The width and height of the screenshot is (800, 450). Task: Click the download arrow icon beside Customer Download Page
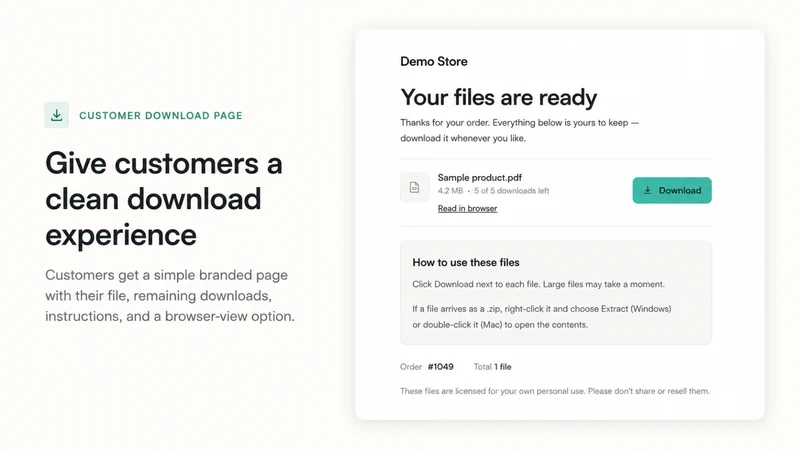57,115
